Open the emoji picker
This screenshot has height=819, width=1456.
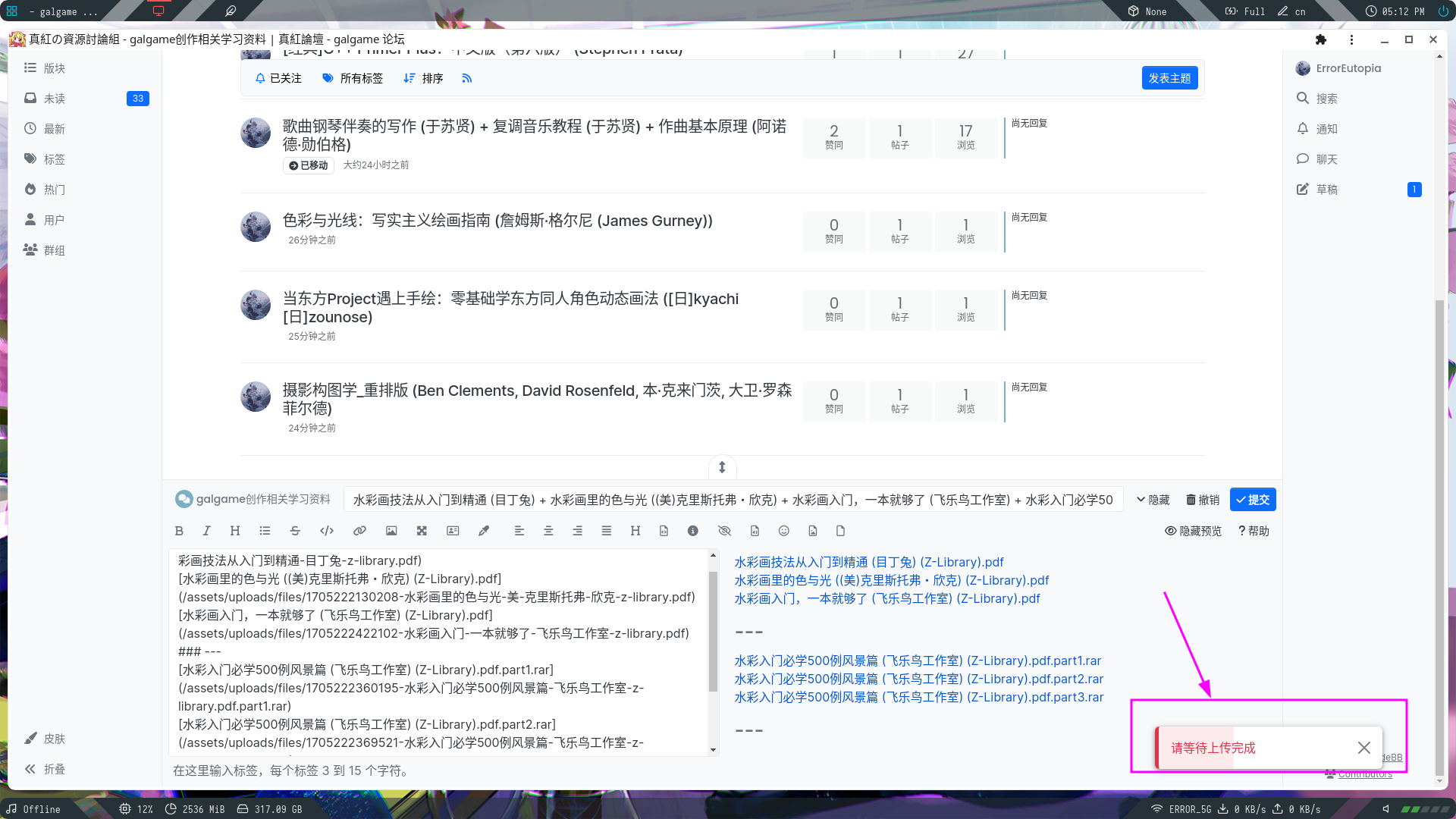tap(784, 531)
